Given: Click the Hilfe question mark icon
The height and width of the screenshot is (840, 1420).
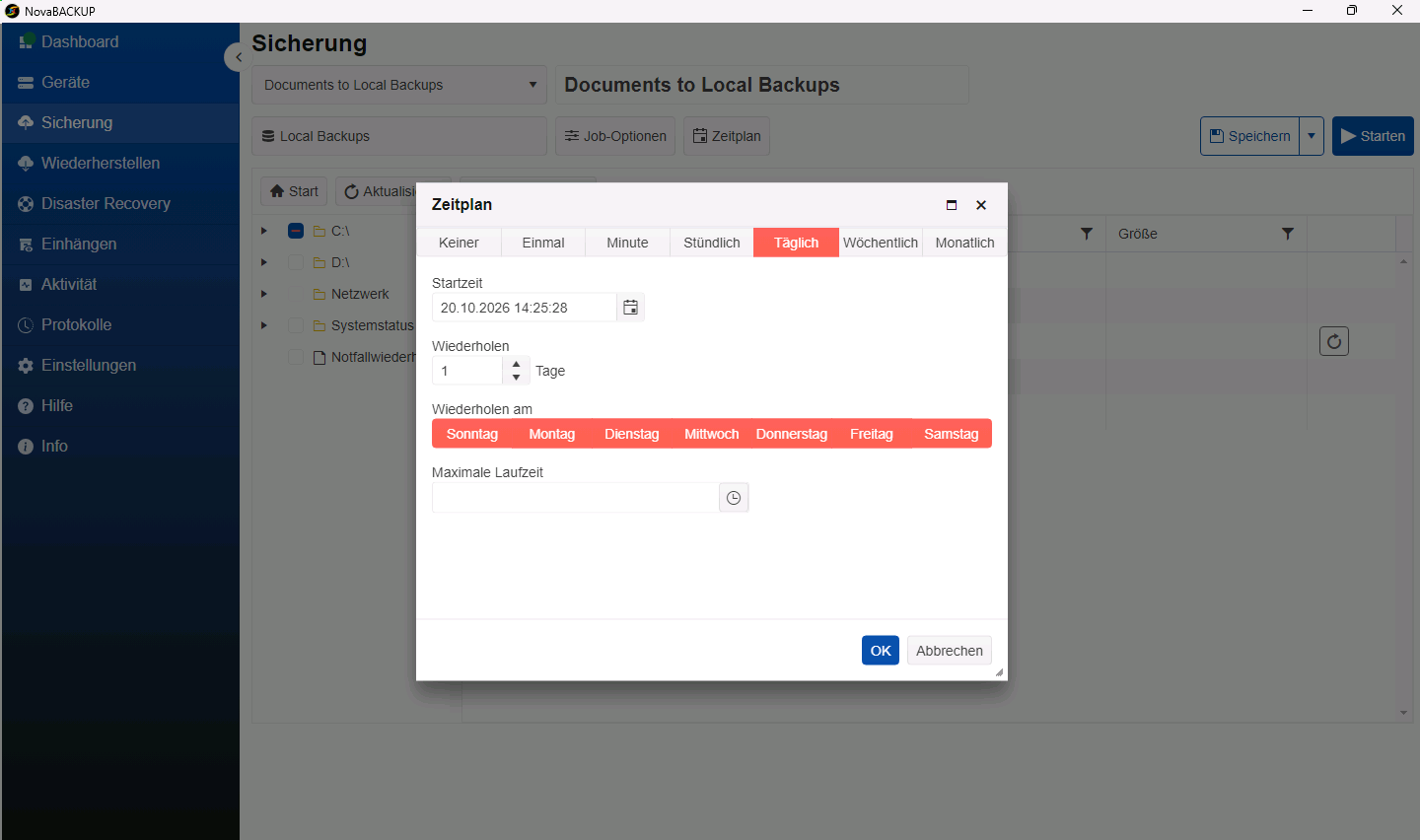Looking at the screenshot, I should tap(26, 406).
